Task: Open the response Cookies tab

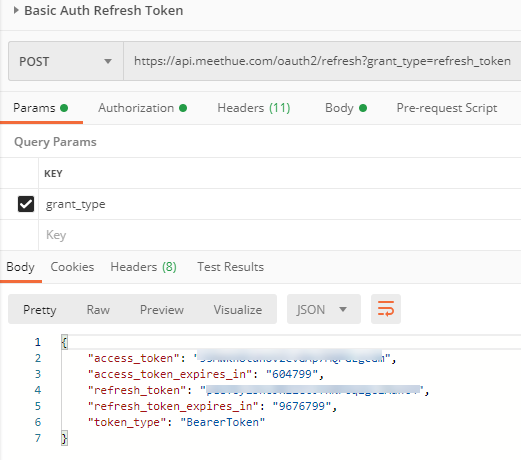Action: point(72,267)
